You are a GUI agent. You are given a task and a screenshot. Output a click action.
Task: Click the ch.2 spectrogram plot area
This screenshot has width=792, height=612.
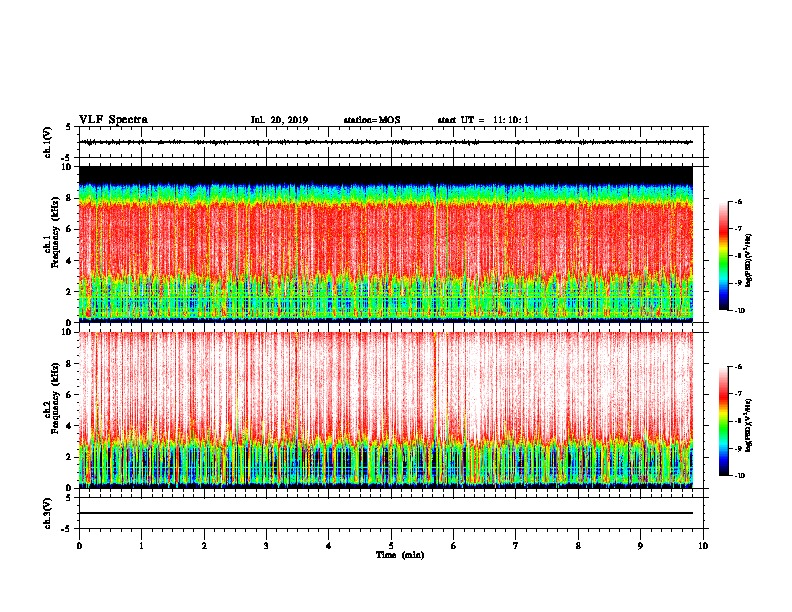click(386, 410)
